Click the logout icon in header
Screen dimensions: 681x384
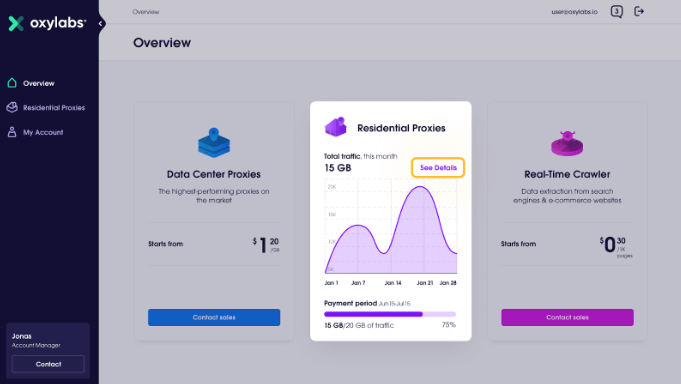[639, 11]
